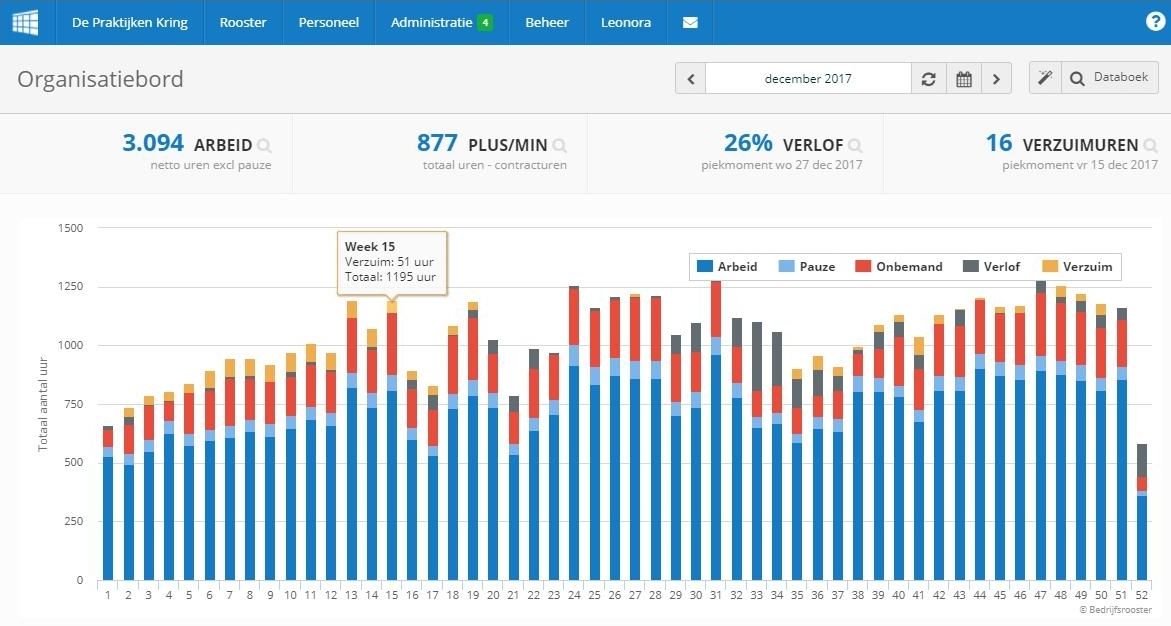The width and height of the screenshot is (1171, 626).
Task: Advance to the next month with the right chevron
Action: 996,77
